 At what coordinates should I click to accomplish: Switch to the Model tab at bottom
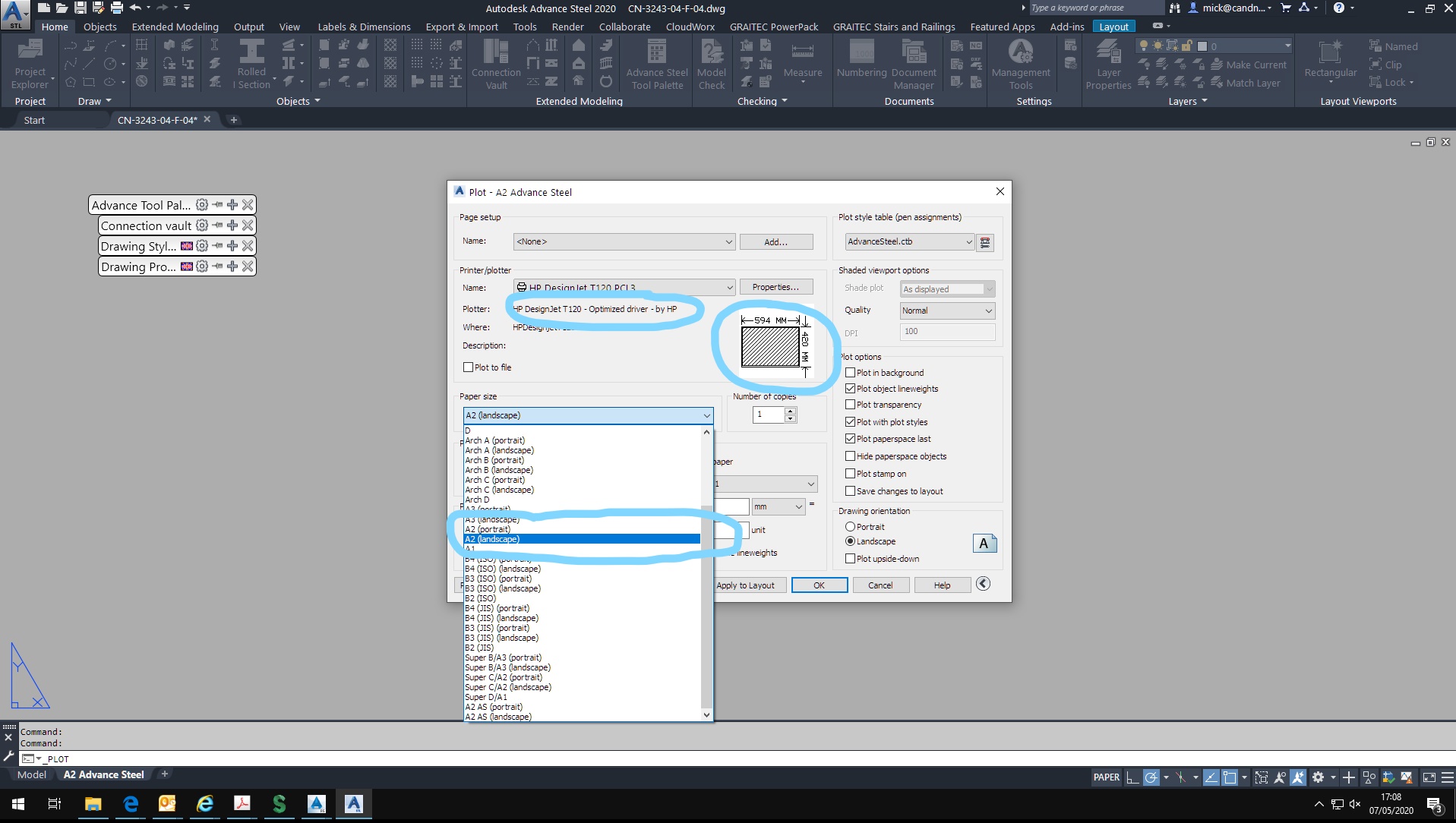32,774
